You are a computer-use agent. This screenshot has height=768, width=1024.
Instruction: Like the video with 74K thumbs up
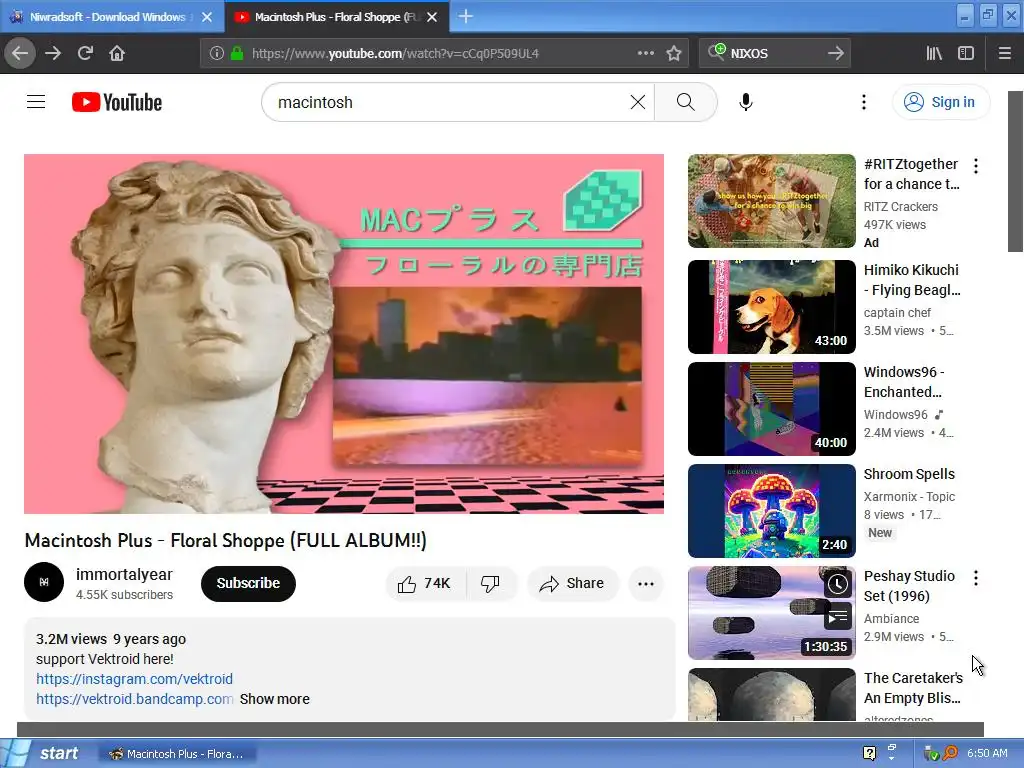(x=426, y=583)
